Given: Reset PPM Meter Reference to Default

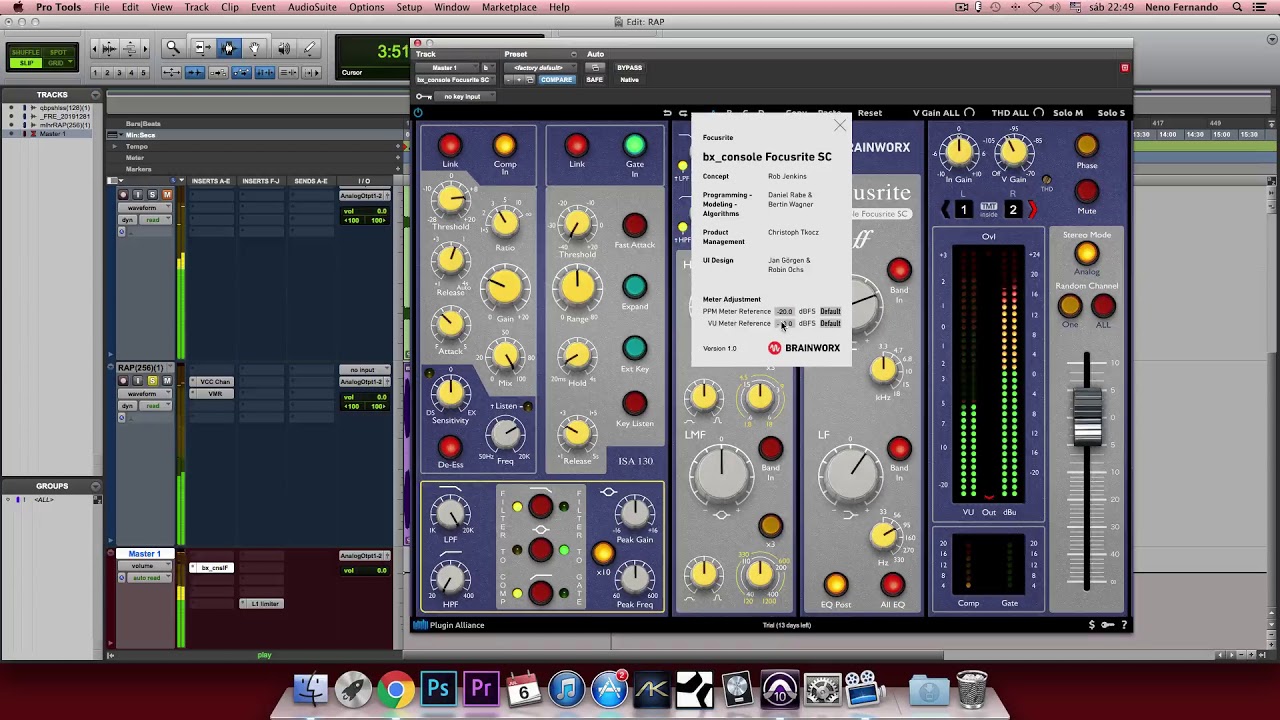Looking at the screenshot, I should 830,311.
